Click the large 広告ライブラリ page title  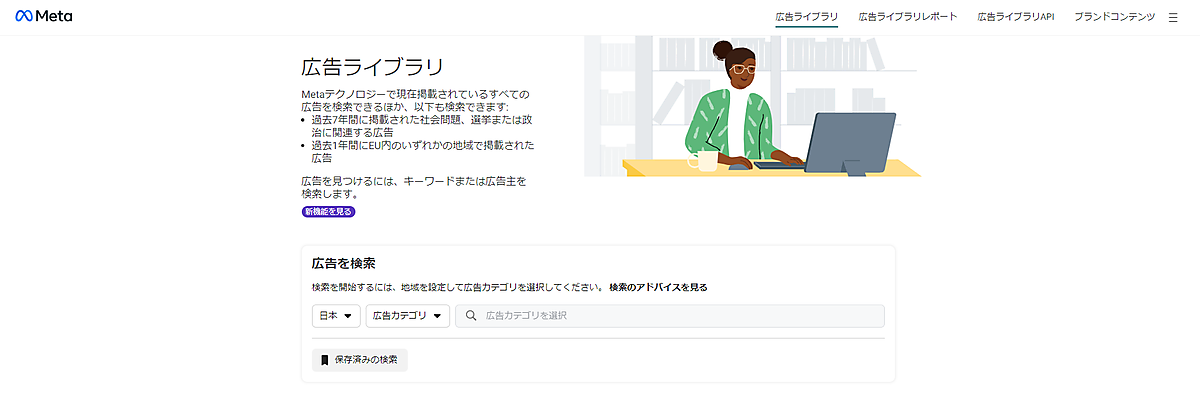[x=372, y=68]
